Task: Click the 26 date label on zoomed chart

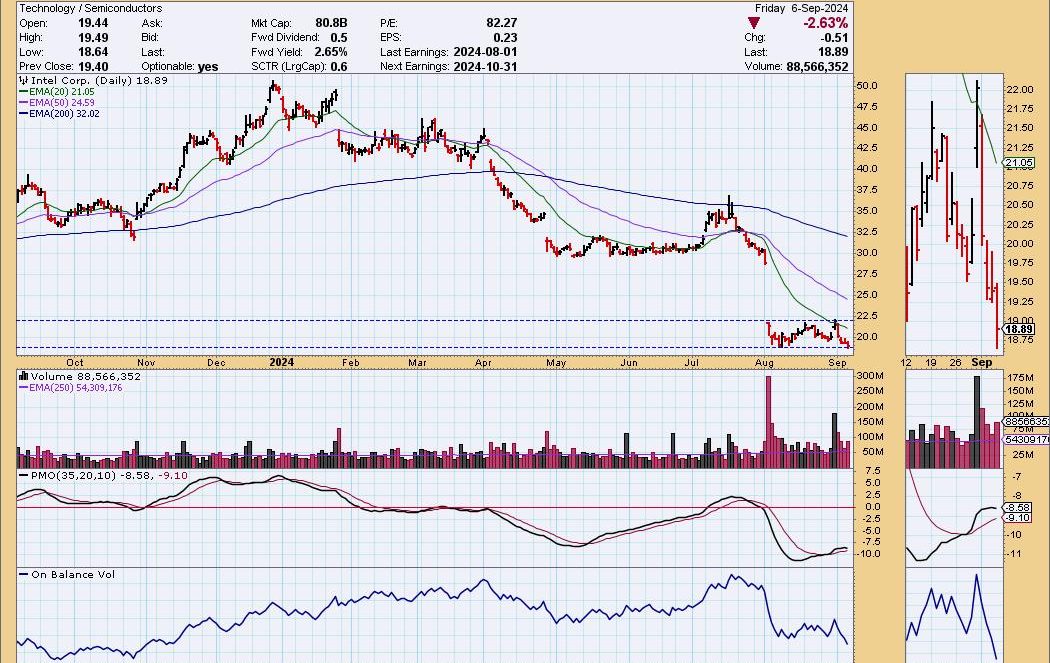Action: pos(955,363)
